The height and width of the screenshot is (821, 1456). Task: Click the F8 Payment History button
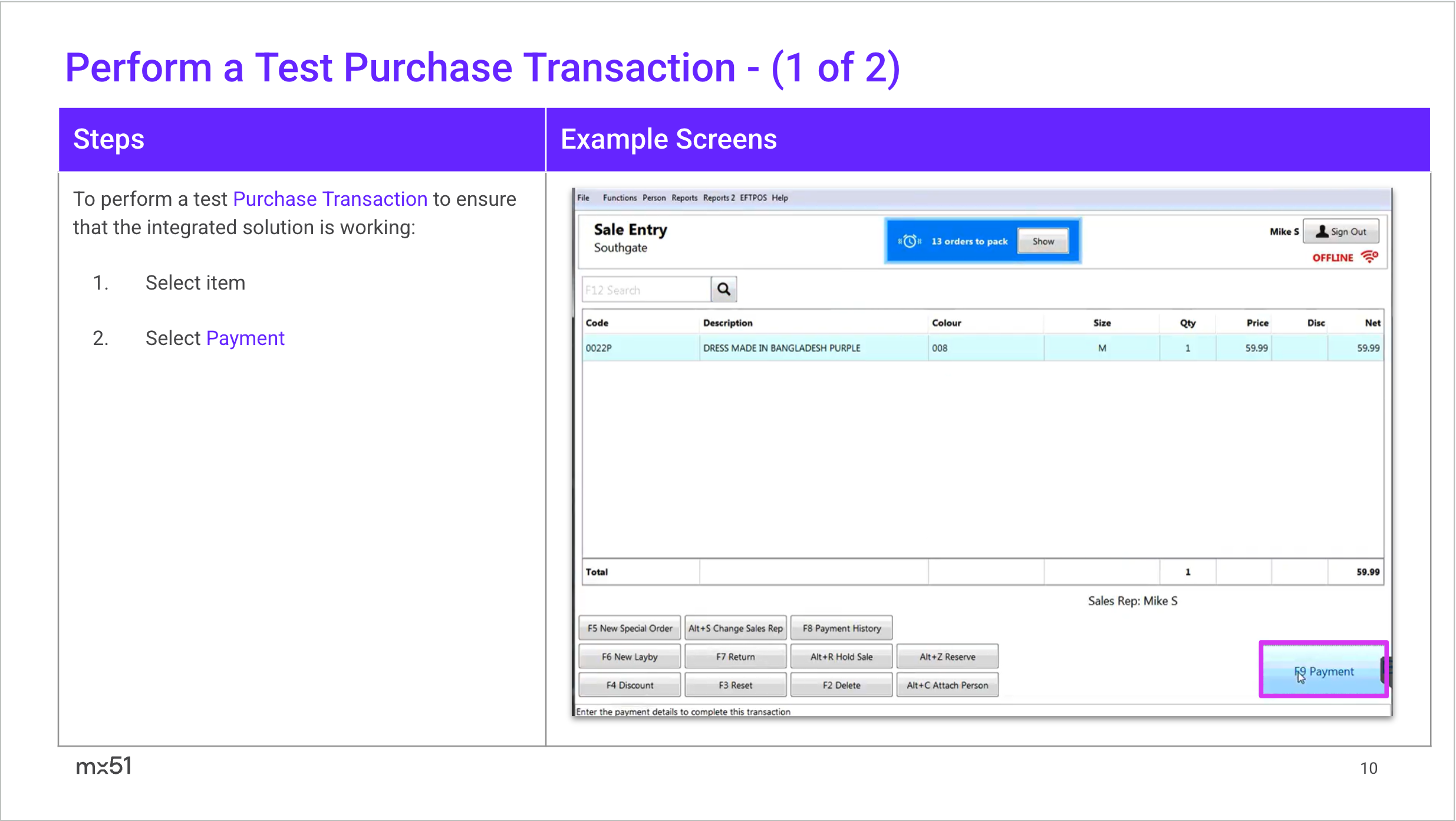click(x=841, y=629)
